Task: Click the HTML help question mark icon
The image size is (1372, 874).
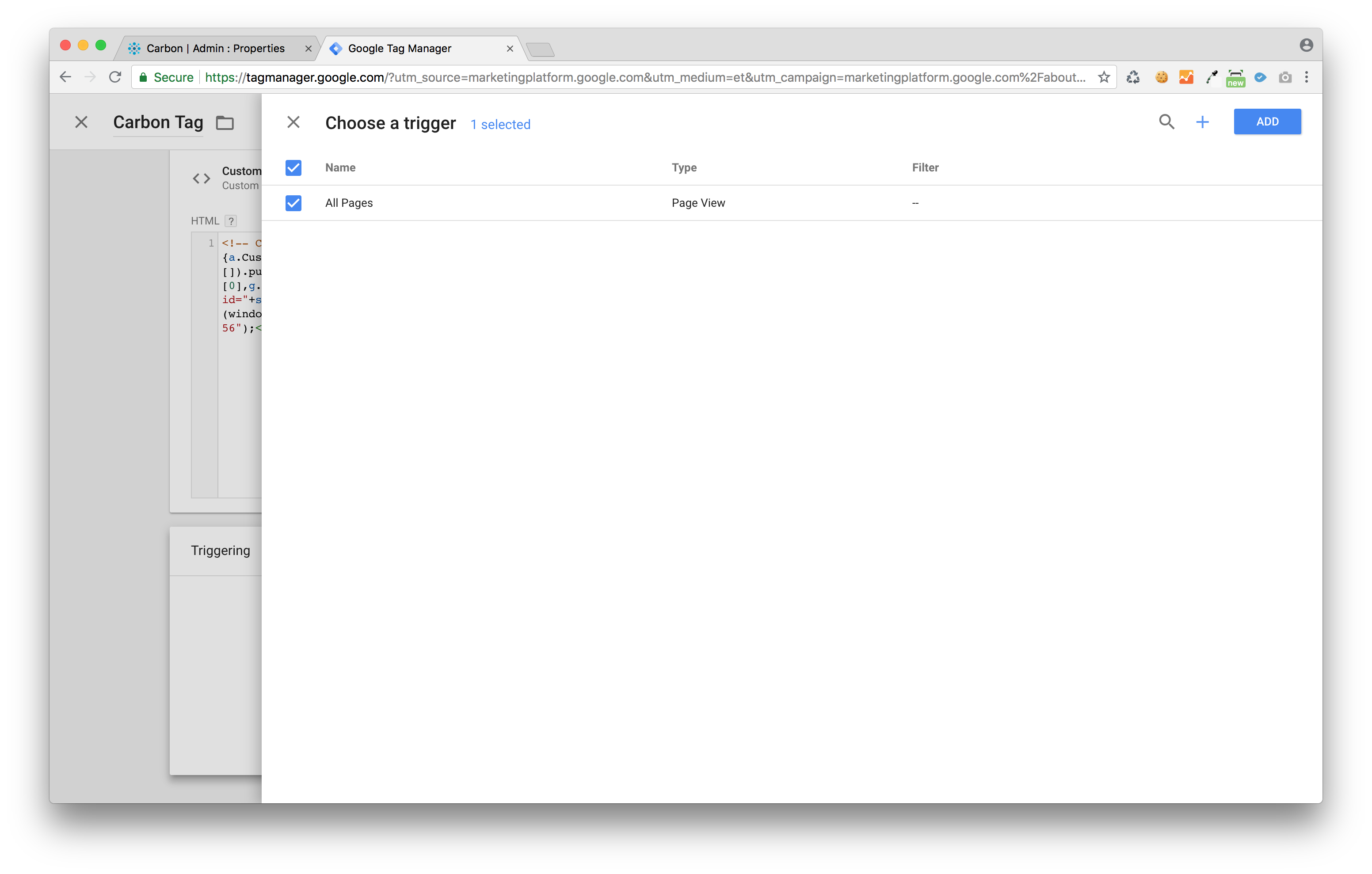Action: tap(231, 221)
